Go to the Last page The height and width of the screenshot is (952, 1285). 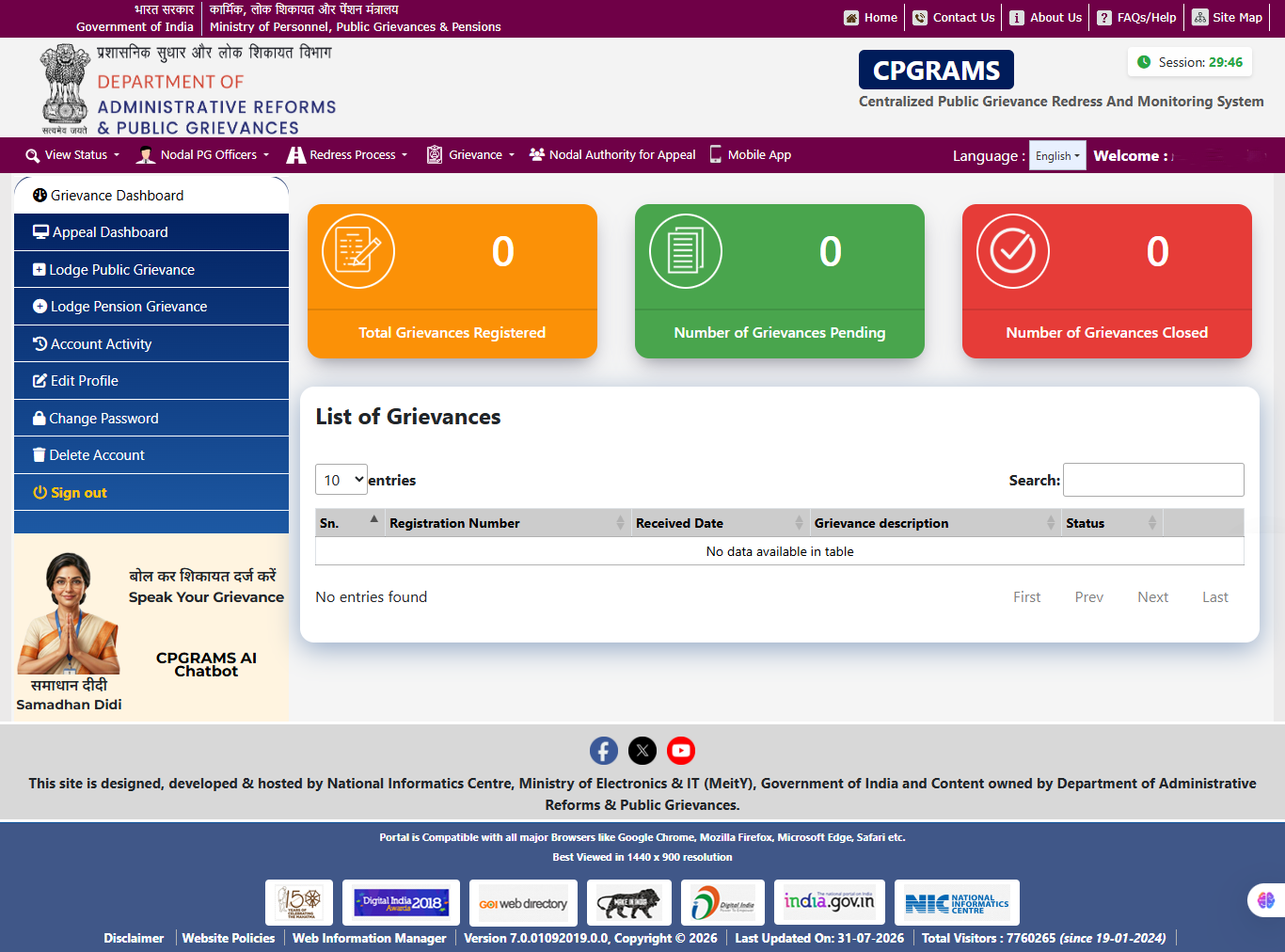pos(1215,597)
